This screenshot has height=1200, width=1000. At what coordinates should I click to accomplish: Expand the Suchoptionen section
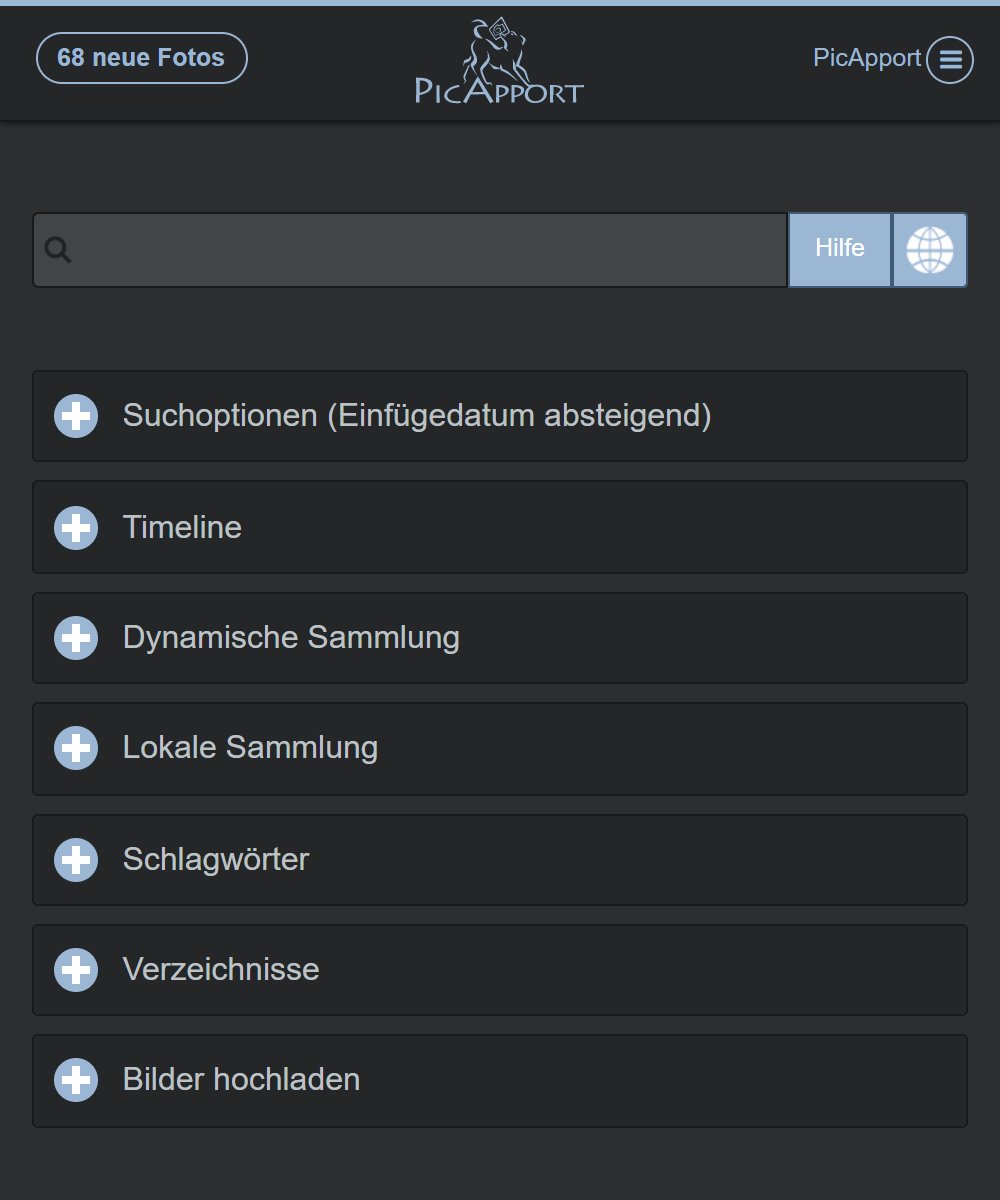click(416, 416)
